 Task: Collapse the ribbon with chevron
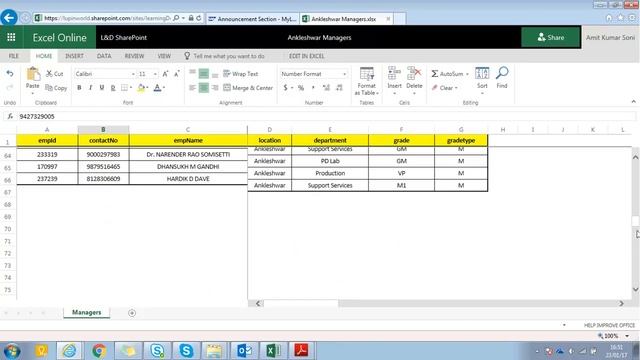click(x=633, y=102)
